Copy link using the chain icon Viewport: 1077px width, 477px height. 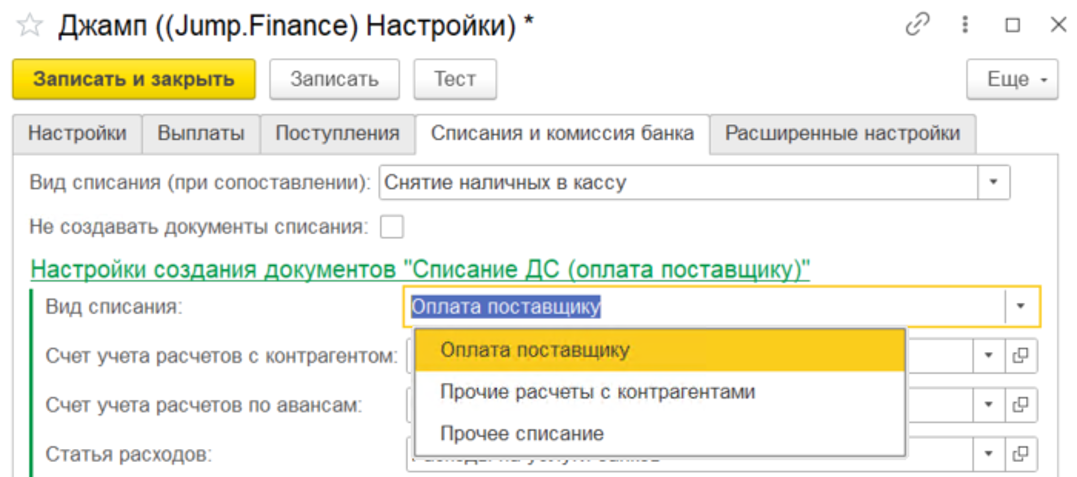(x=917, y=26)
